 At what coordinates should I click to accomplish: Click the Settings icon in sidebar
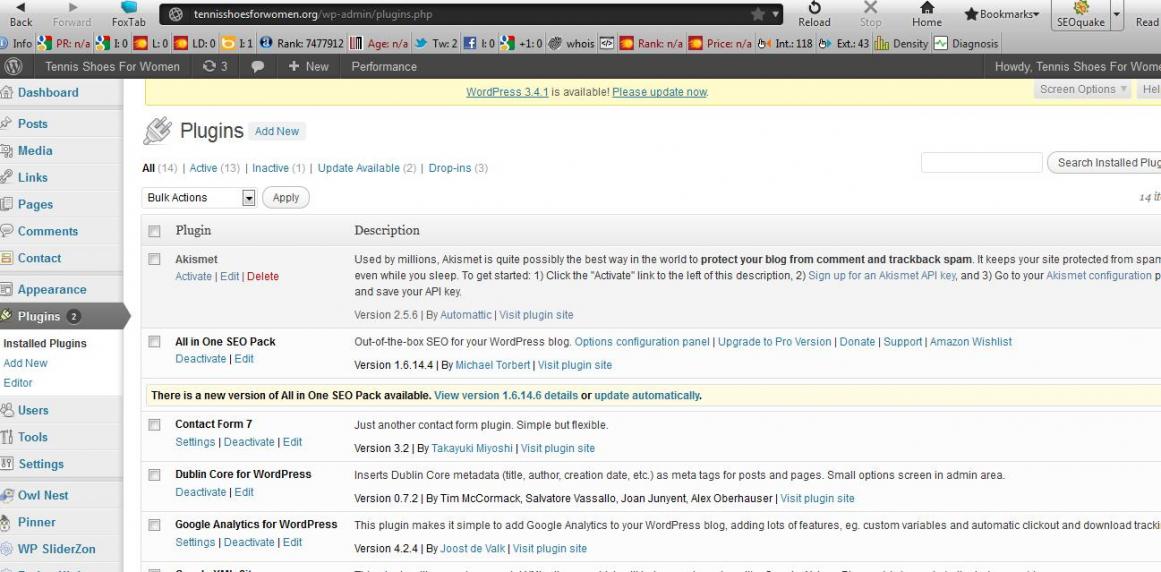tap(7, 464)
